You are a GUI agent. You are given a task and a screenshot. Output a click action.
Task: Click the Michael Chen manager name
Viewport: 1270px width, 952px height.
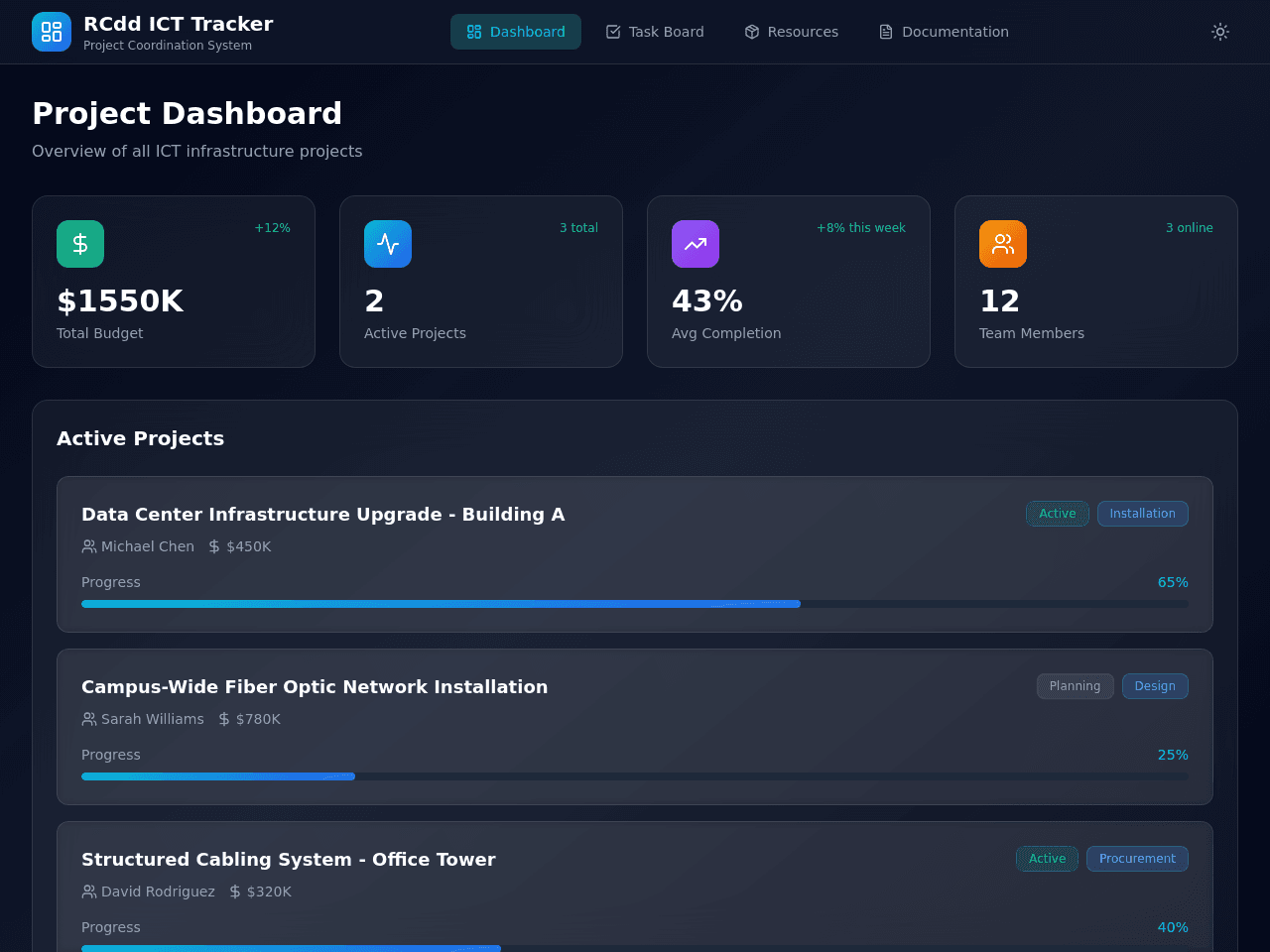click(x=148, y=546)
